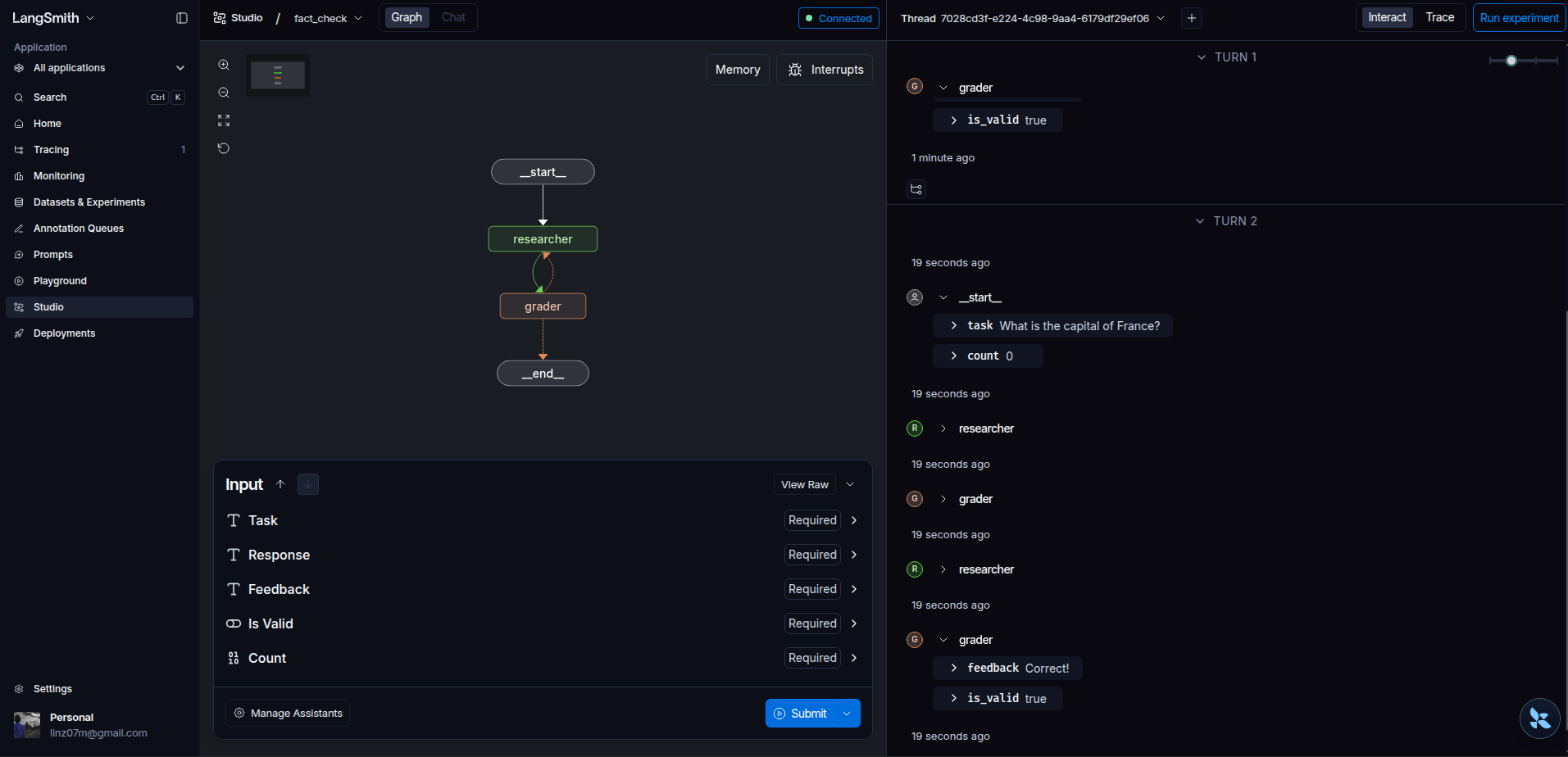Click the reset graph layout icon

click(x=224, y=148)
